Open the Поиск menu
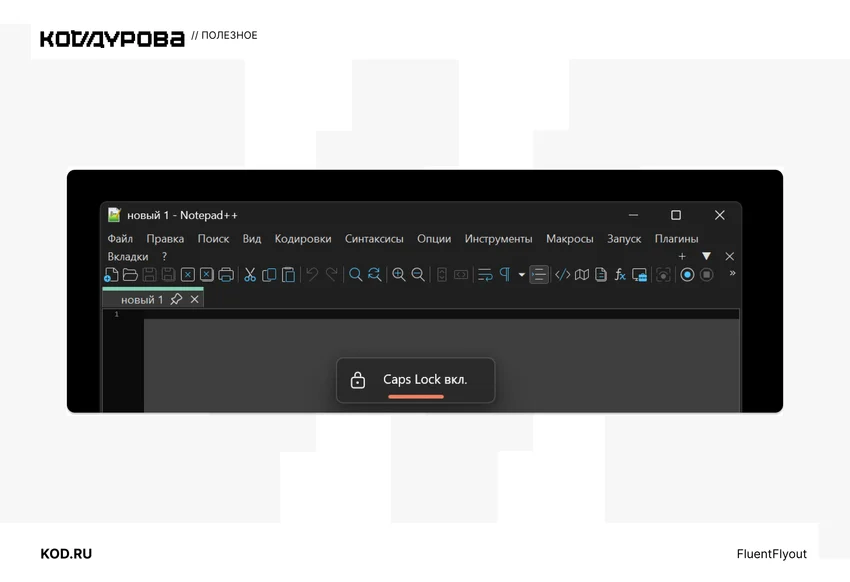 [213, 238]
